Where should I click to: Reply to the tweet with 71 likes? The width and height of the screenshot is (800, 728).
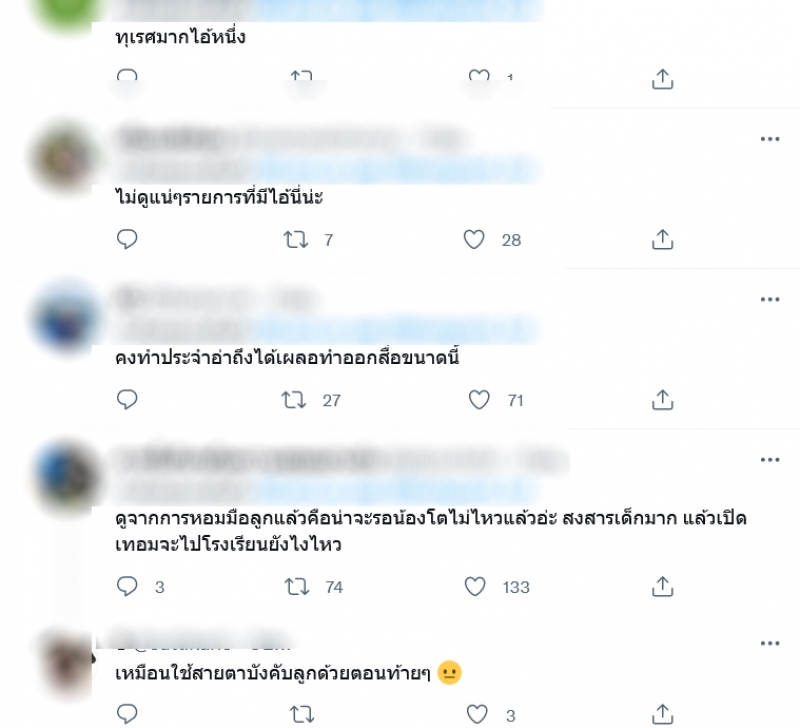click(x=127, y=399)
